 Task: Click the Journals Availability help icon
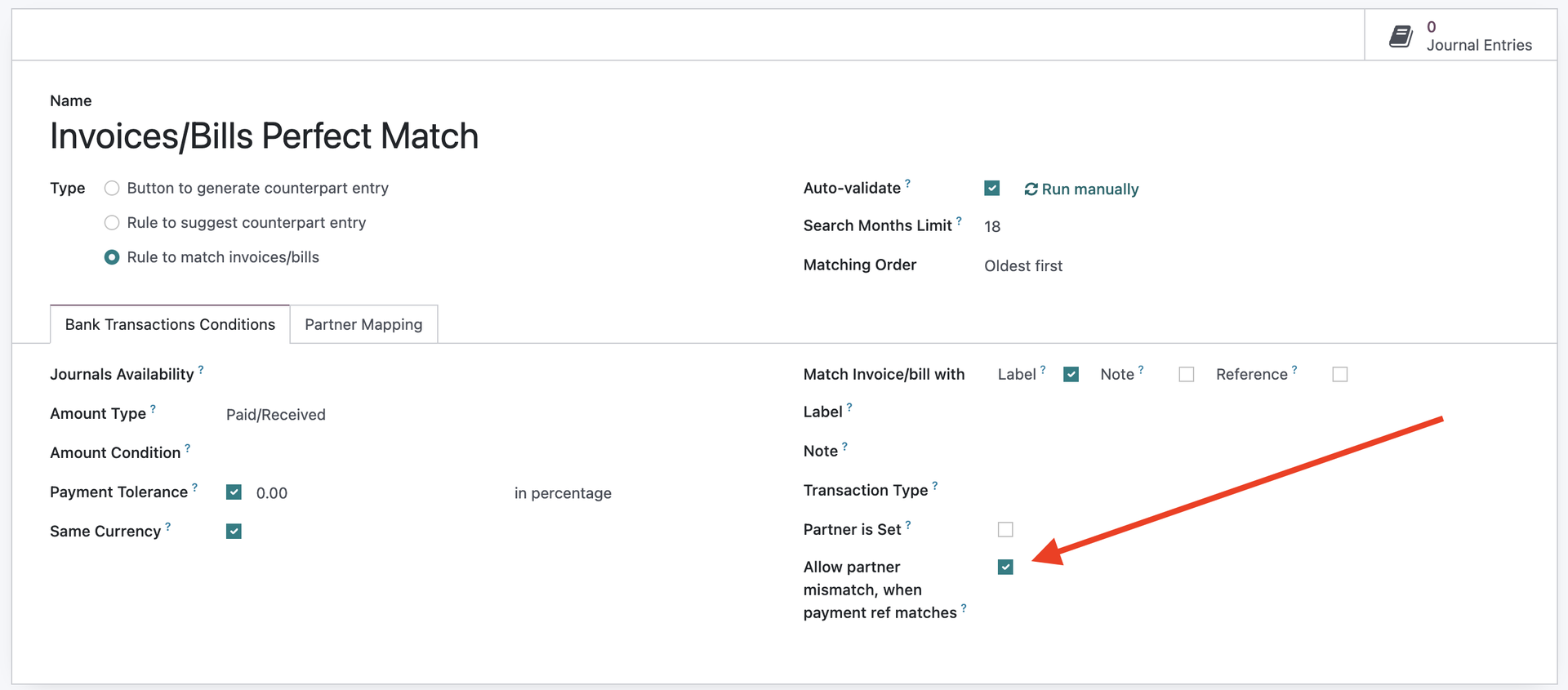[x=201, y=370]
